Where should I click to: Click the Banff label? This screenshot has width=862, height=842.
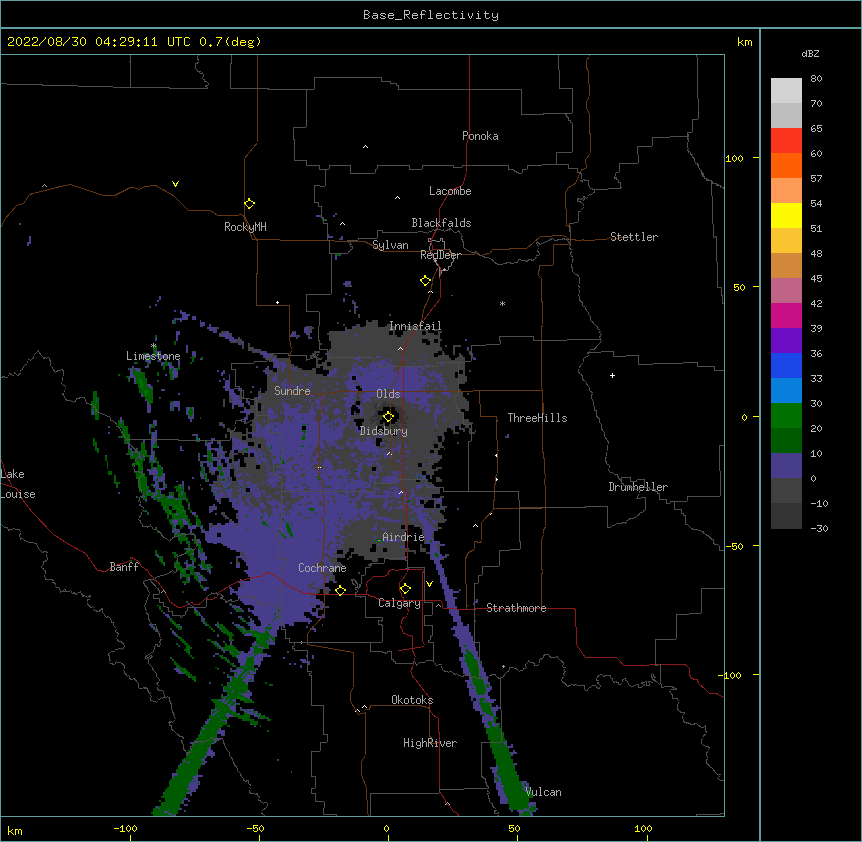(124, 567)
